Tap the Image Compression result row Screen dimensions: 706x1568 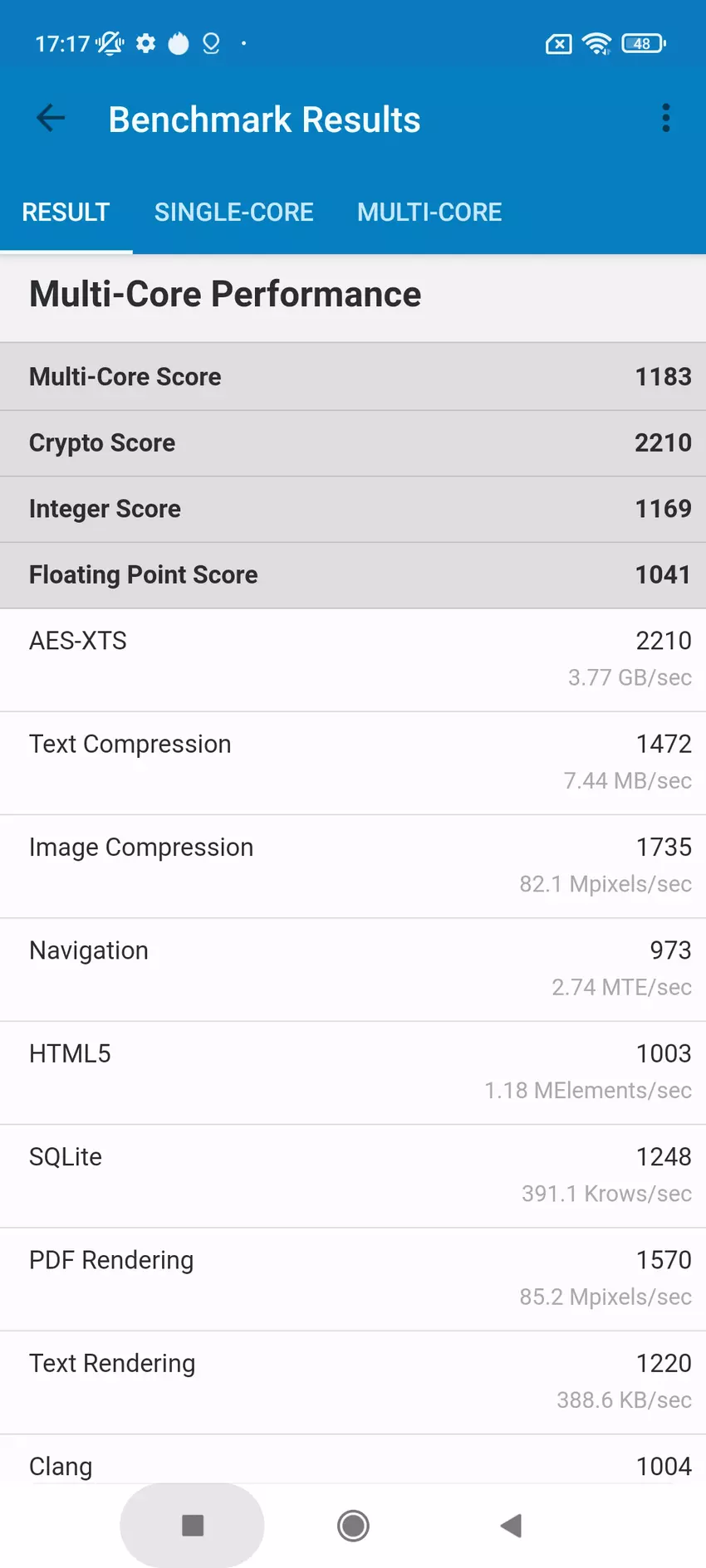point(353,866)
